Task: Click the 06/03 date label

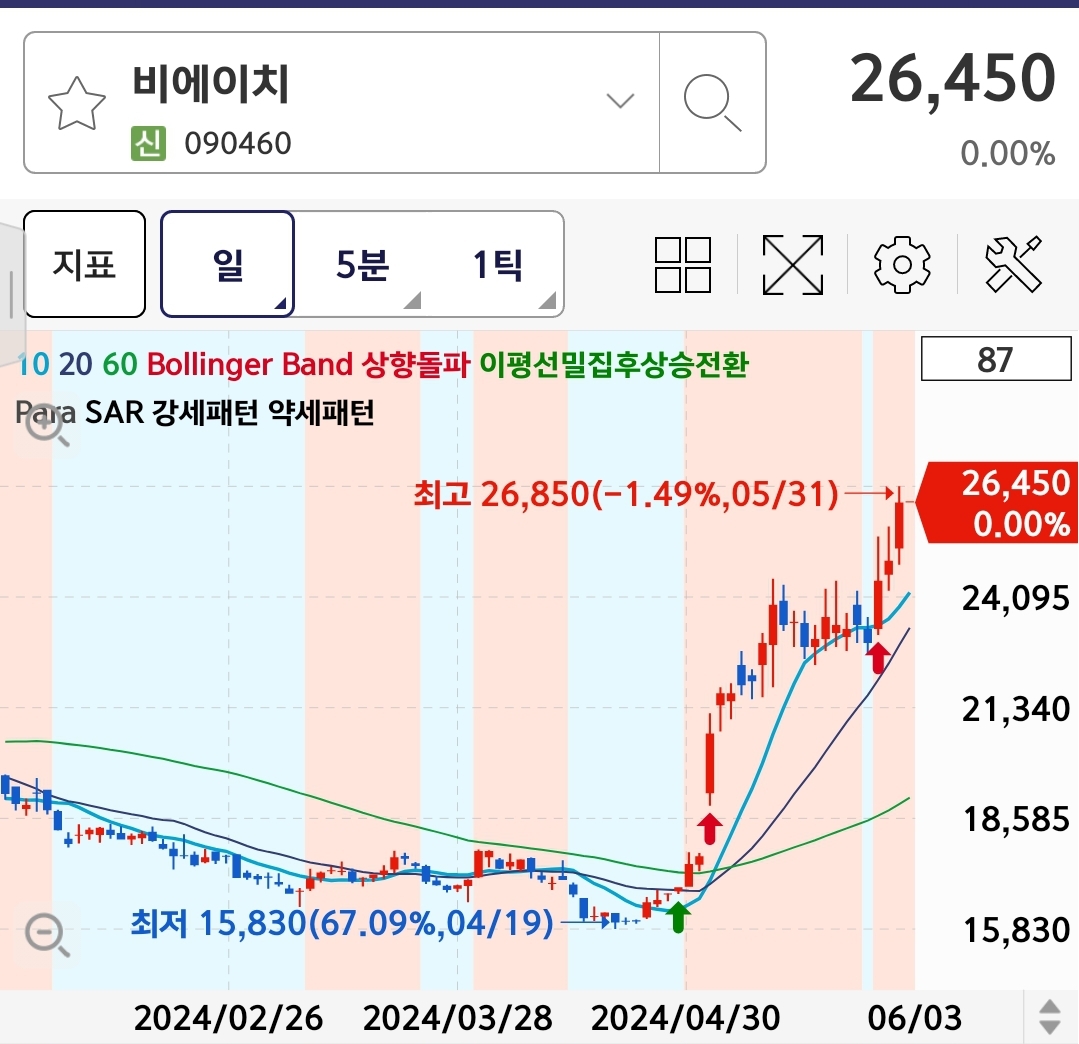Action: (914, 1017)
